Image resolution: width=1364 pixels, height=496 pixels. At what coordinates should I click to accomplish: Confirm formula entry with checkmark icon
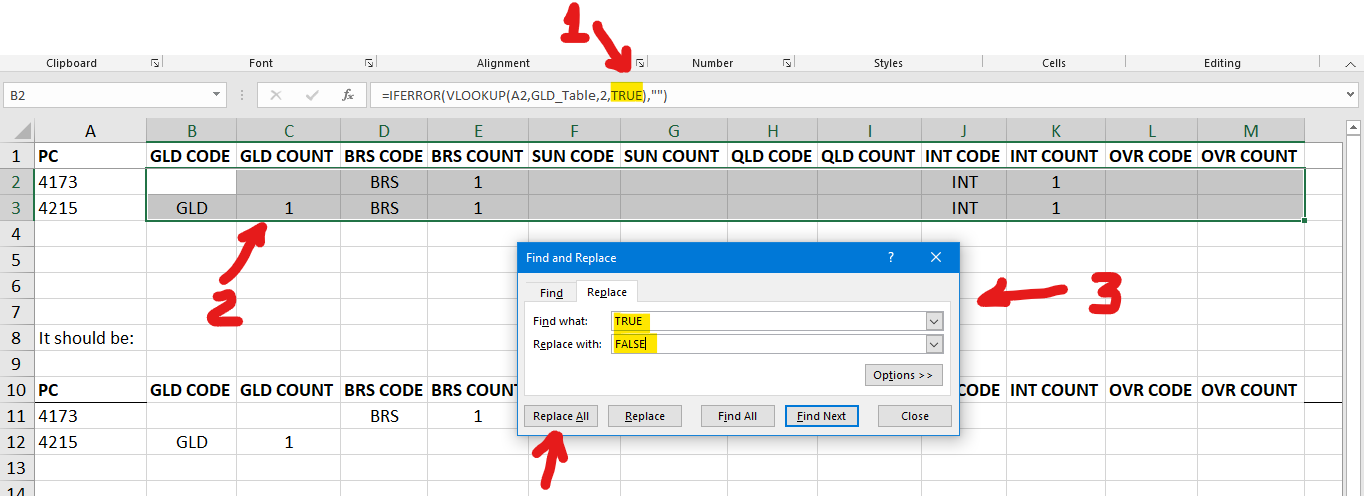coord(312,95)
